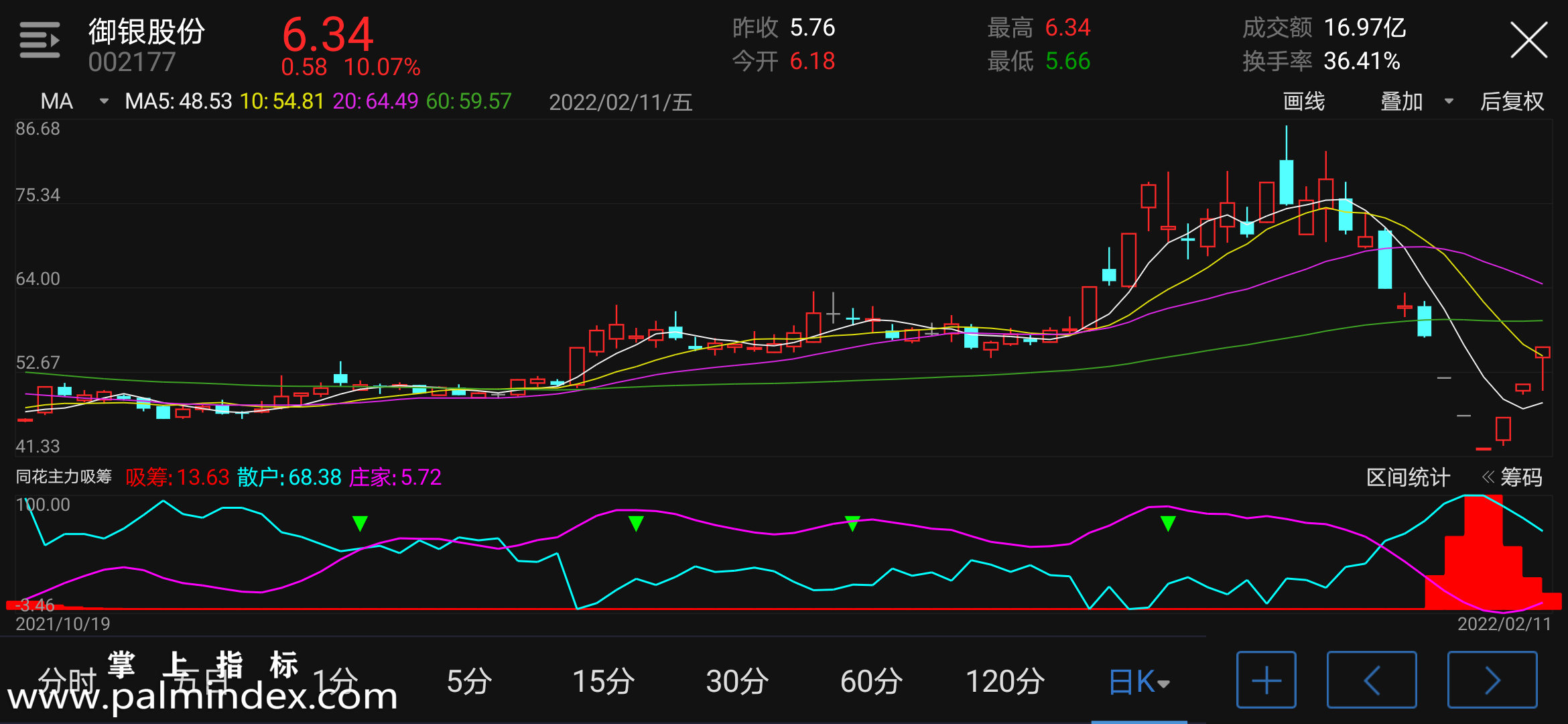Viewport: 1568px width, 724px height.
Task: Expand the 筹码 chips panel
Action: [x=1512, y=477]
